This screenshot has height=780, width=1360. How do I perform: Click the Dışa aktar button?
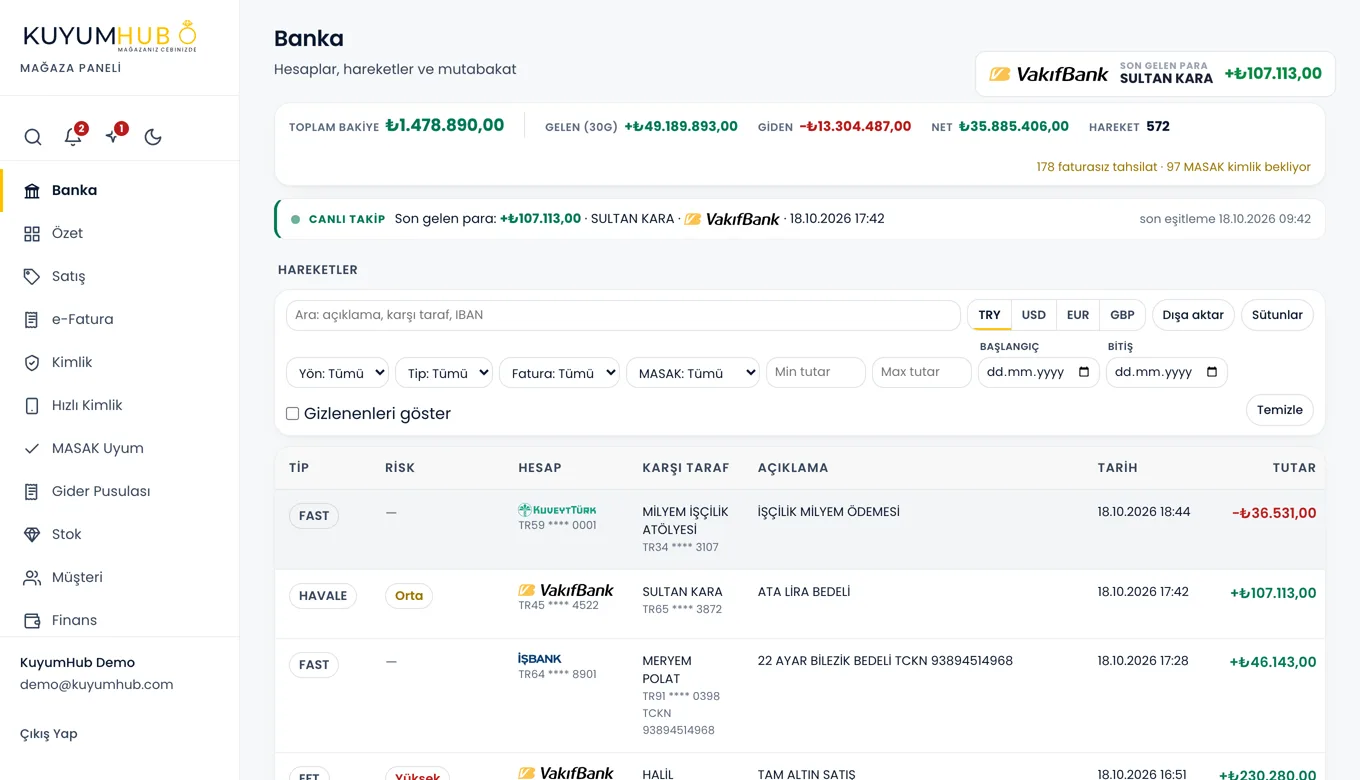pyautogui.click(x=1193, y=315)
